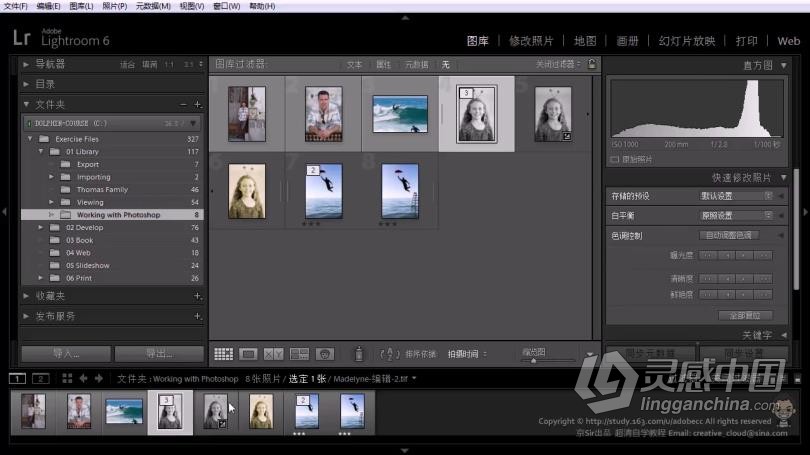Select the Painter spray can tool
The width and height of the screenshot is (810, 455).
tap(359, 354)
